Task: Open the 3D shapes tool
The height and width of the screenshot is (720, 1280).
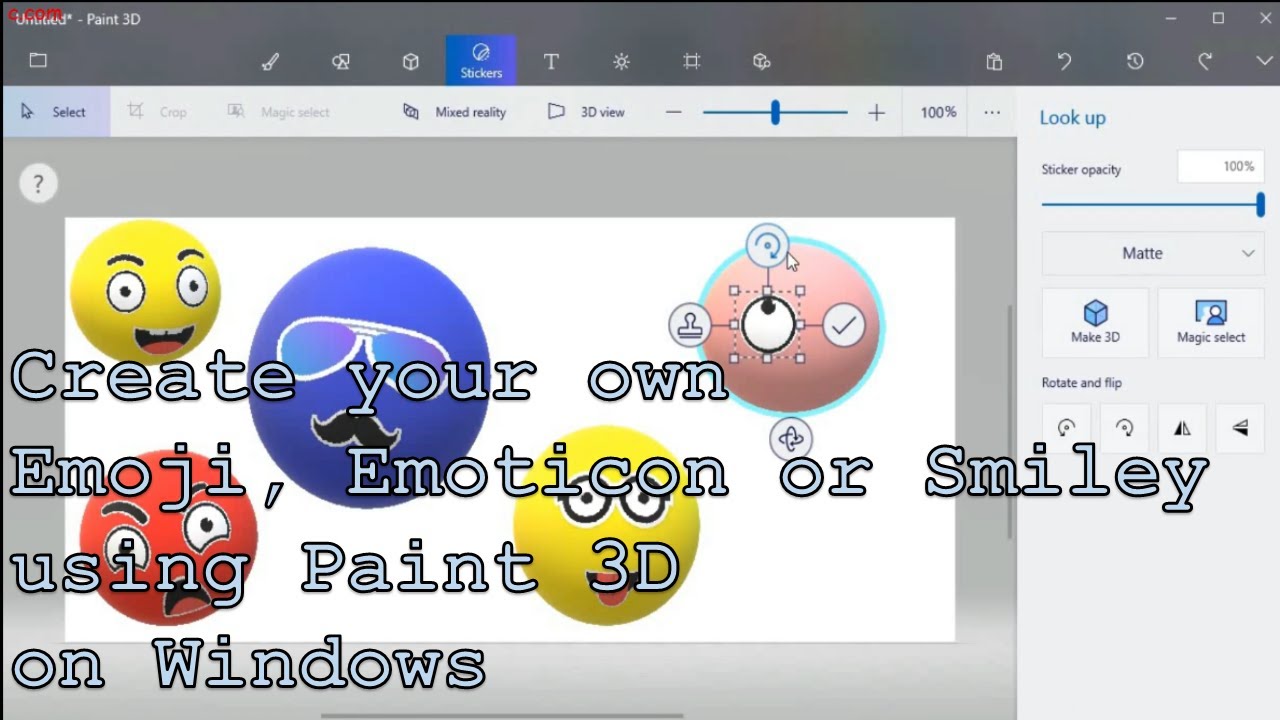Action: click(410, 61)
